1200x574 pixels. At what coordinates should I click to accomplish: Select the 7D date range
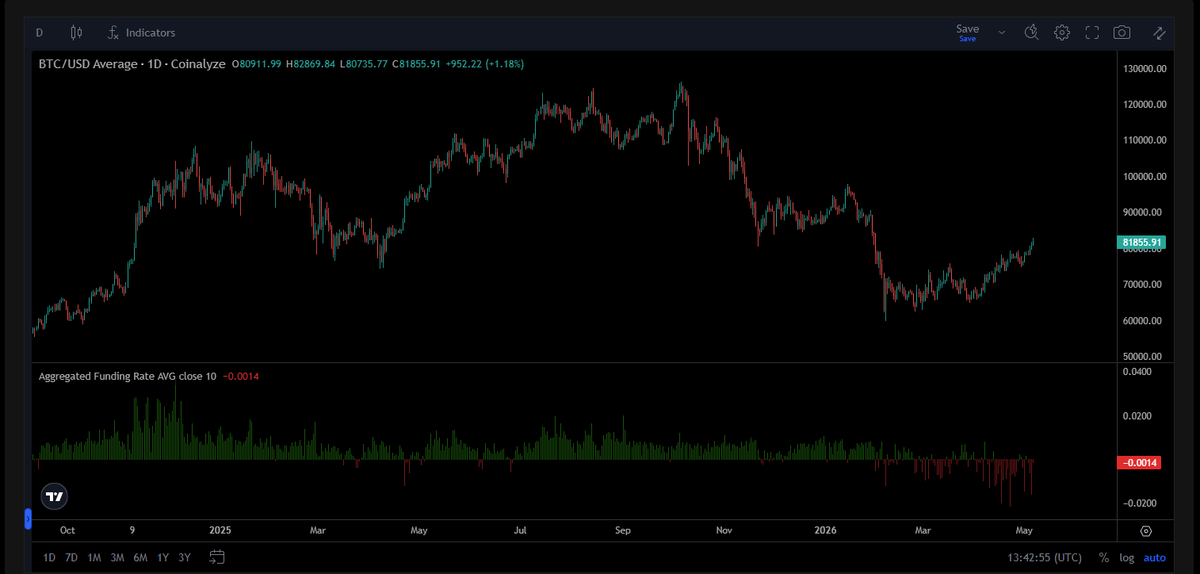pos(71,557)
